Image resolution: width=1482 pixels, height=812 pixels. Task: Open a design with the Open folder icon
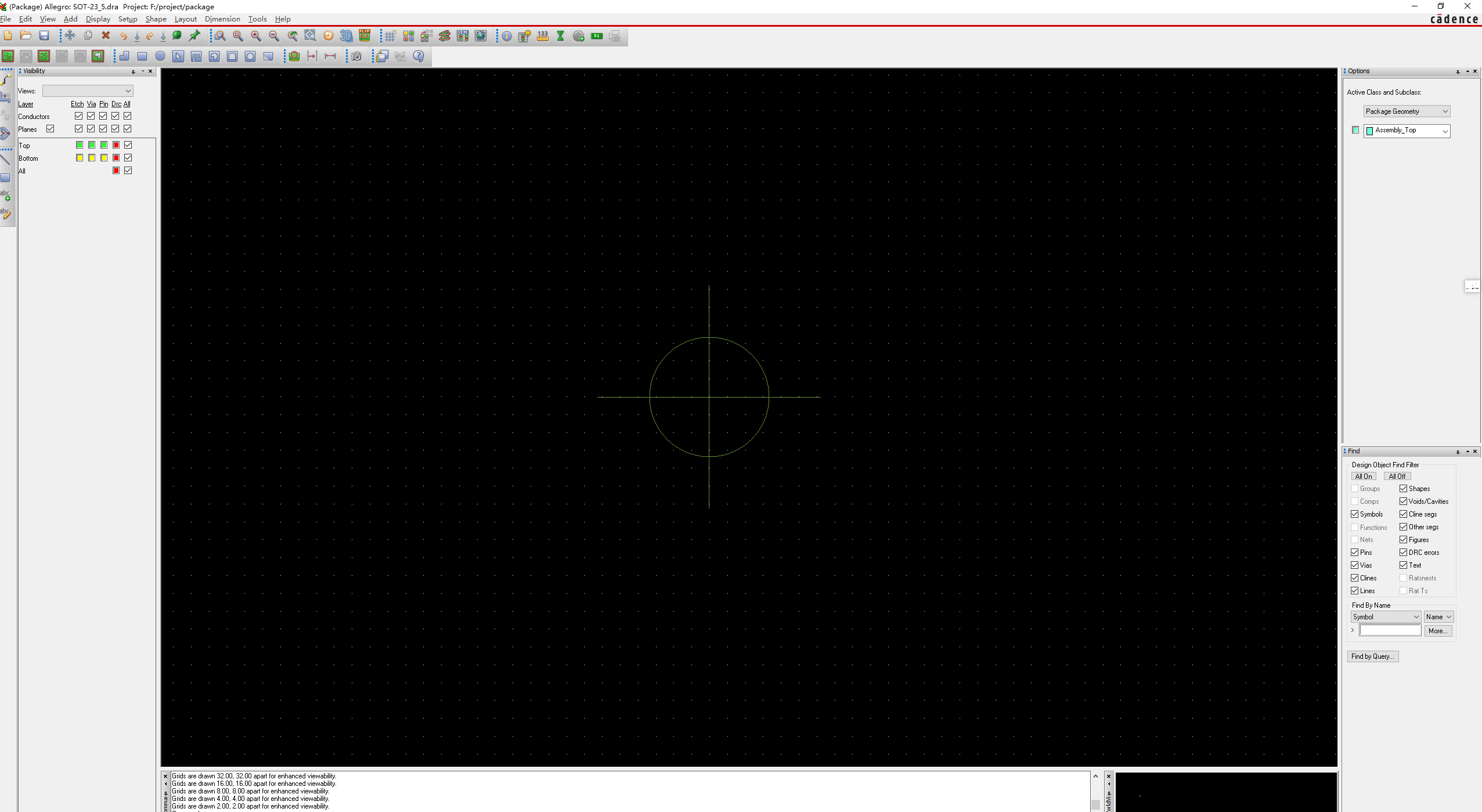[x=26, y=36]
